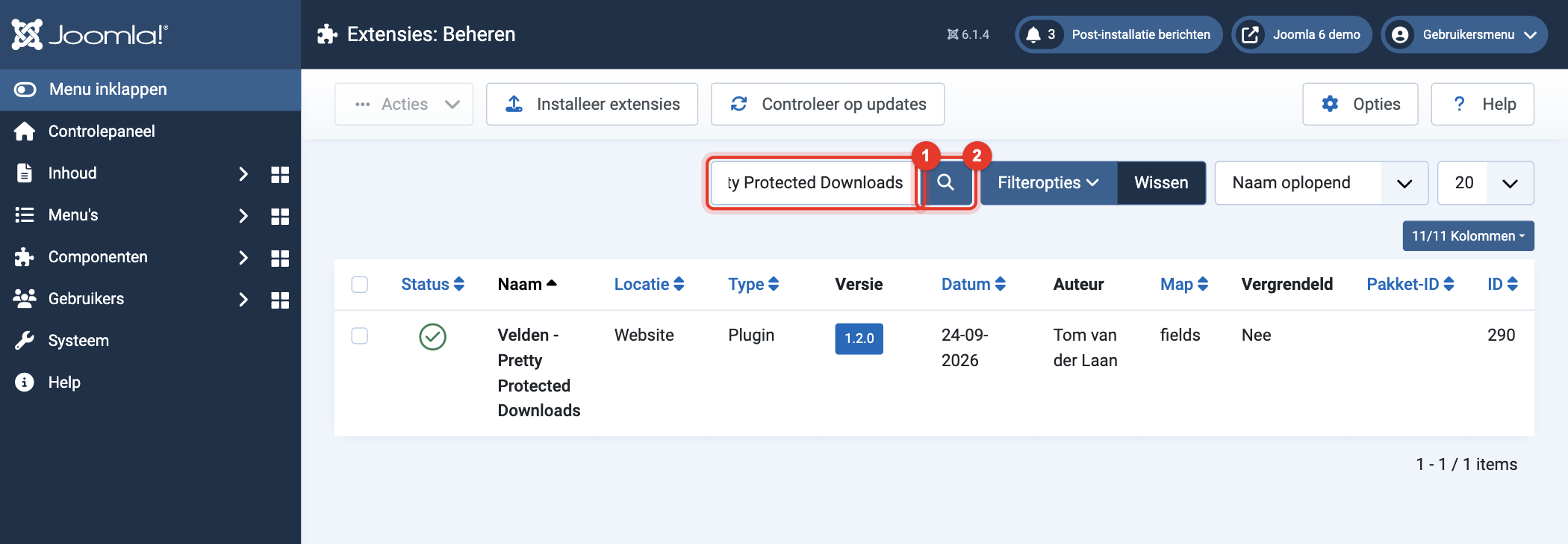This screenshot has height=544, width=1568.
Task: Select checkbox for Pretty Protected Downloads row
Action: 360,336
